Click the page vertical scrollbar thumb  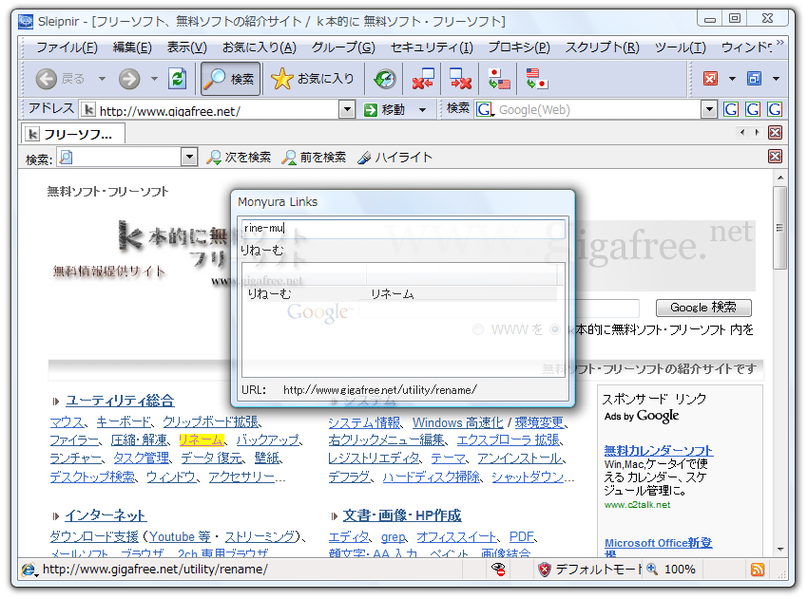(780, 227)
